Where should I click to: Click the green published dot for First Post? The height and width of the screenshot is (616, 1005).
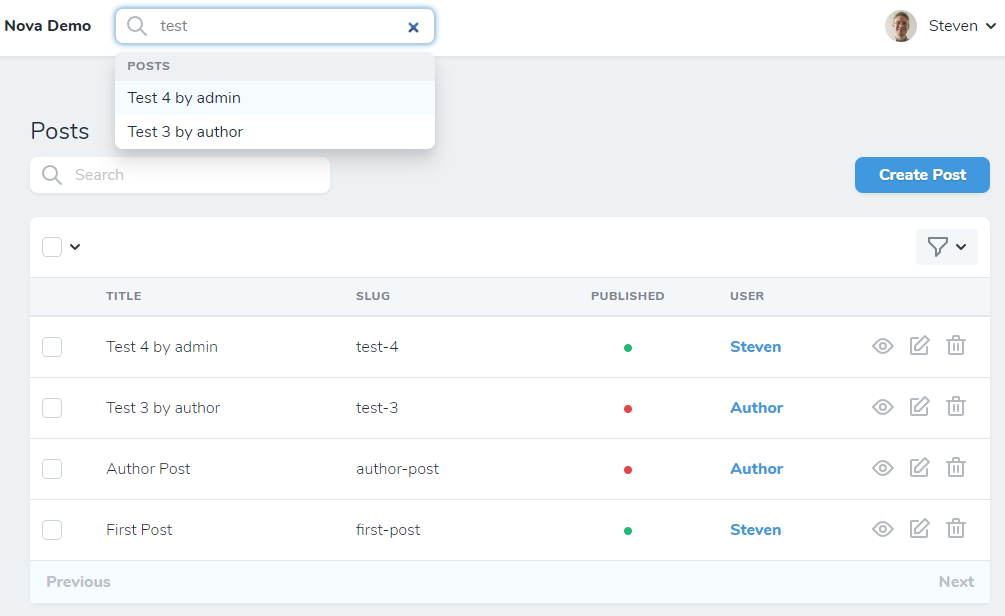click(628, 529)
